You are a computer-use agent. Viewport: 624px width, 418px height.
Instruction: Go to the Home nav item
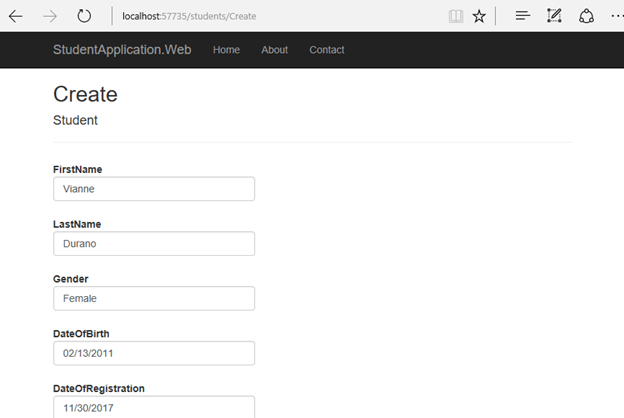tap(226, 50)
